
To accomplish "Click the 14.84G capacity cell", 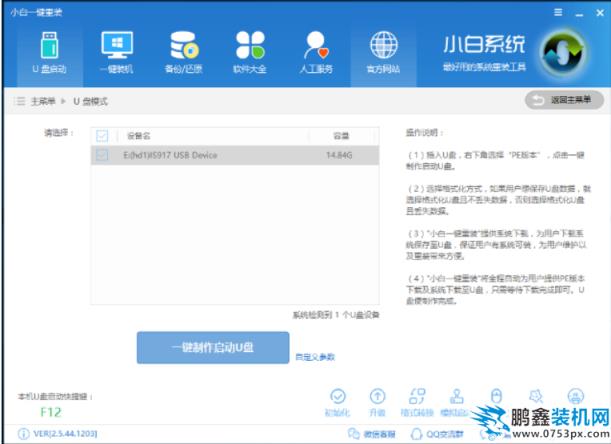I will point(339,155).
